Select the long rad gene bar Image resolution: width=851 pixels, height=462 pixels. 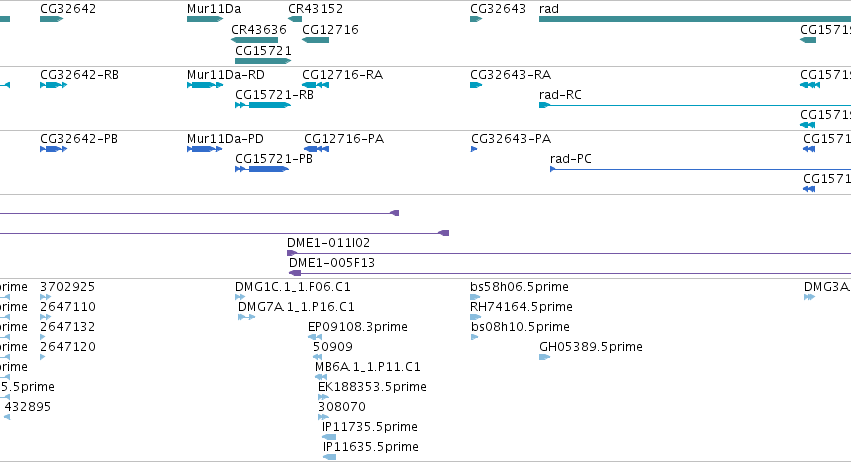(x=695, y=19)
